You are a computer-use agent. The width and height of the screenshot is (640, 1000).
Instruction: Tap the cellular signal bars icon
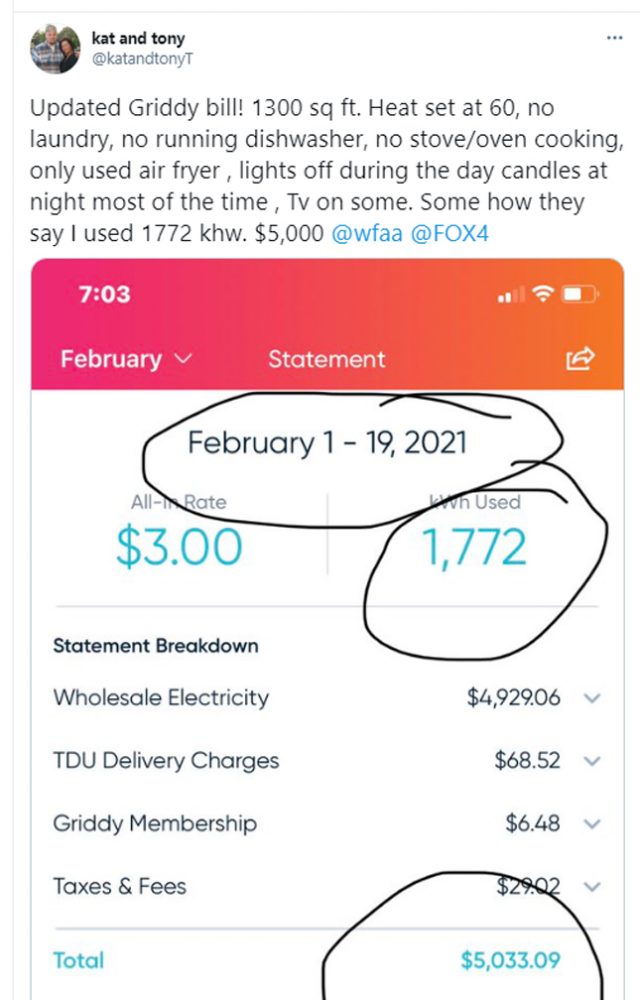click(511, 296)
